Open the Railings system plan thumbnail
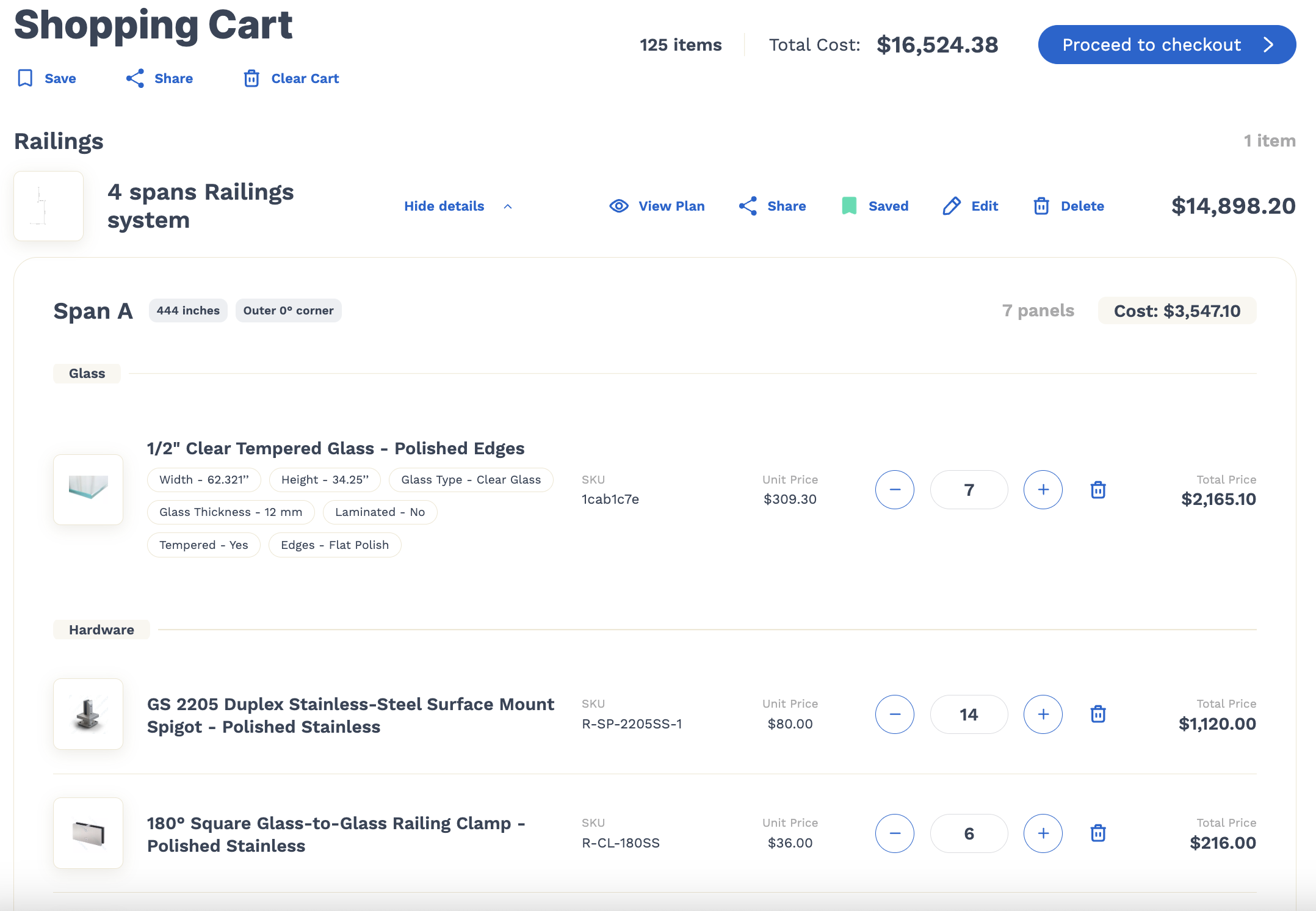Viewport: 1316px width, 911px height. (49, 206)
